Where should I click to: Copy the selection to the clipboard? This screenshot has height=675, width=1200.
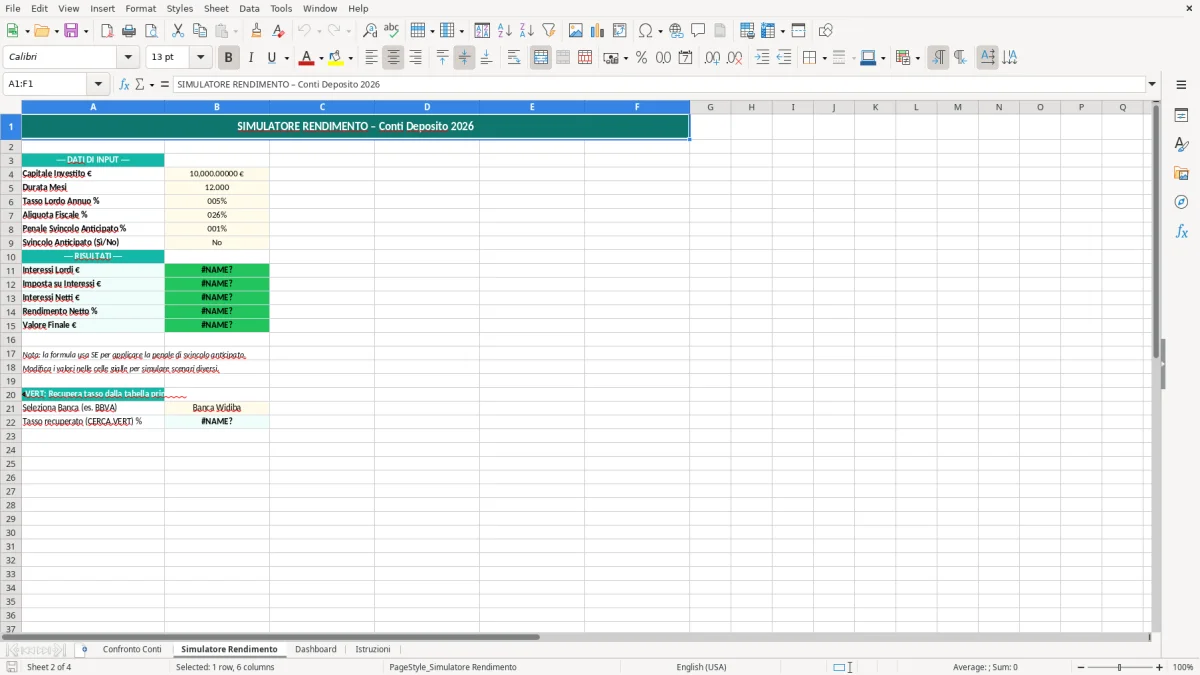click(200, 31)
